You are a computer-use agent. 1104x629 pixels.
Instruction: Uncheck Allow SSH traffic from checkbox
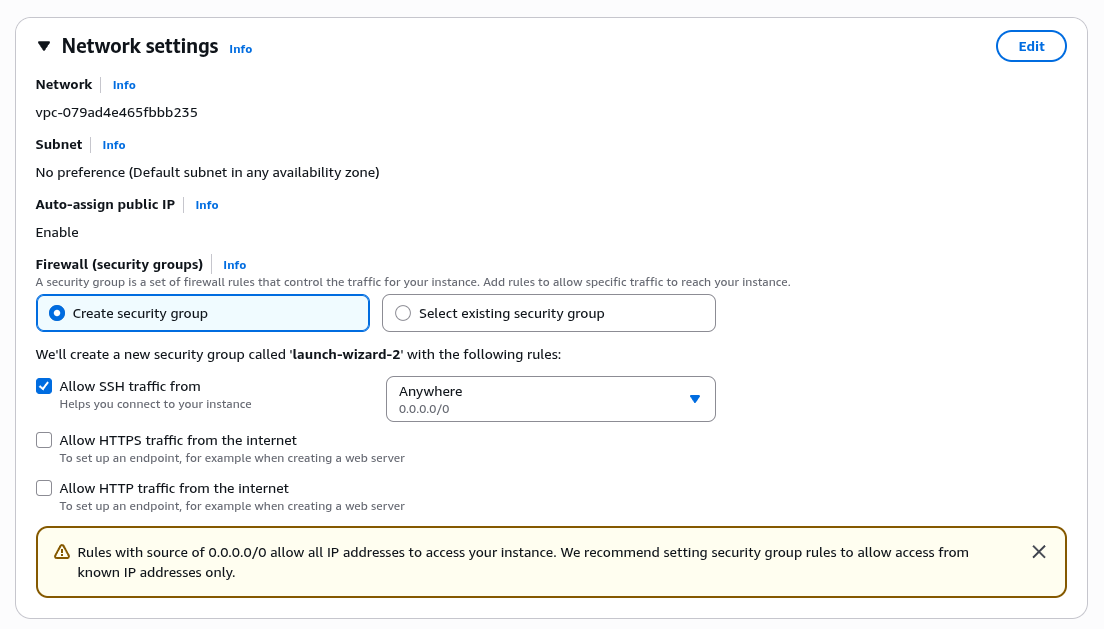[x=44, y=386]
